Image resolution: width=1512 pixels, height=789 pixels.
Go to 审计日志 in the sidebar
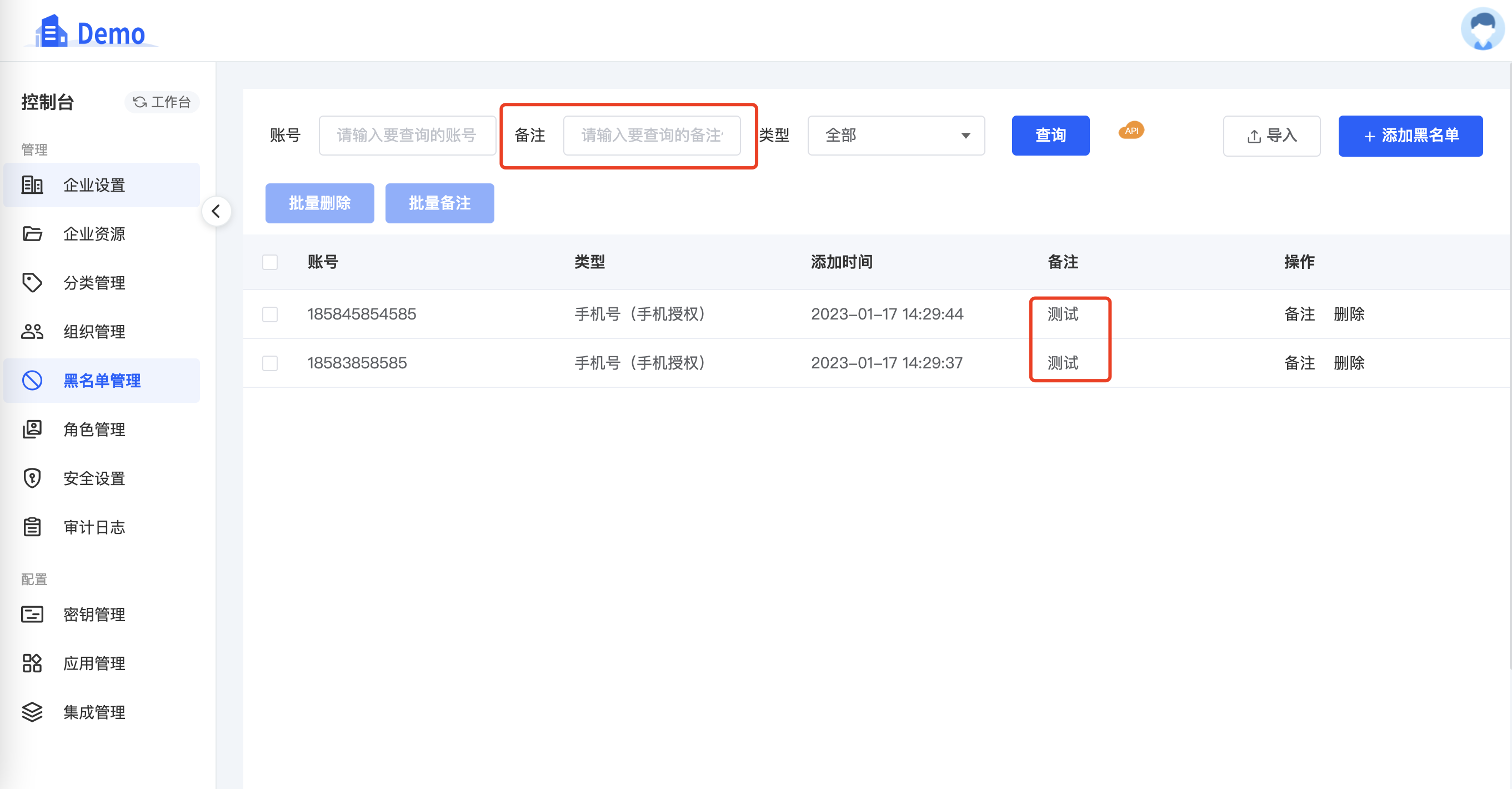tap(94, 527)
